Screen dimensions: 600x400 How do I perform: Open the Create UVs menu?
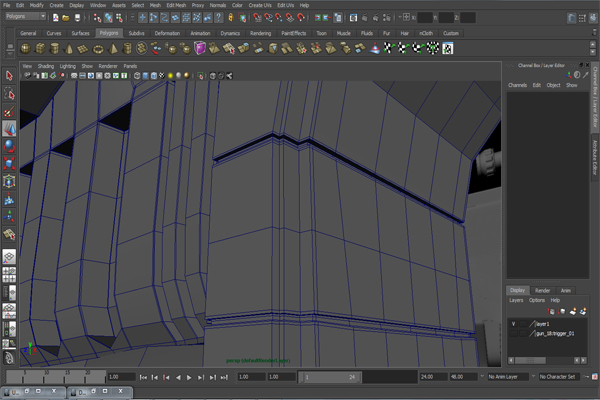[260, 5]
